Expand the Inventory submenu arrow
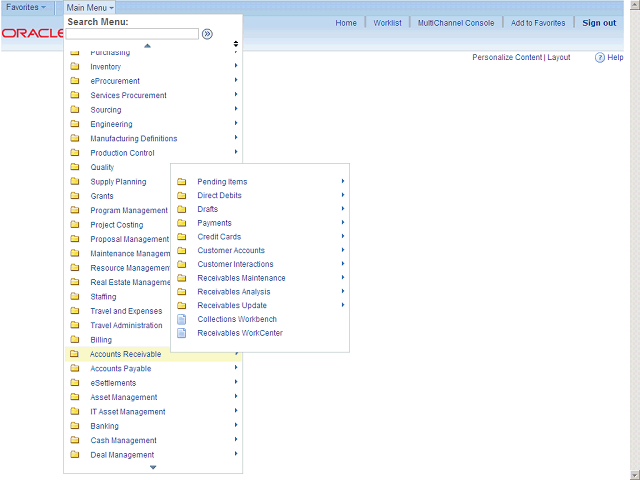The width and height of the screenshot is (640, 480). point(236,67)
